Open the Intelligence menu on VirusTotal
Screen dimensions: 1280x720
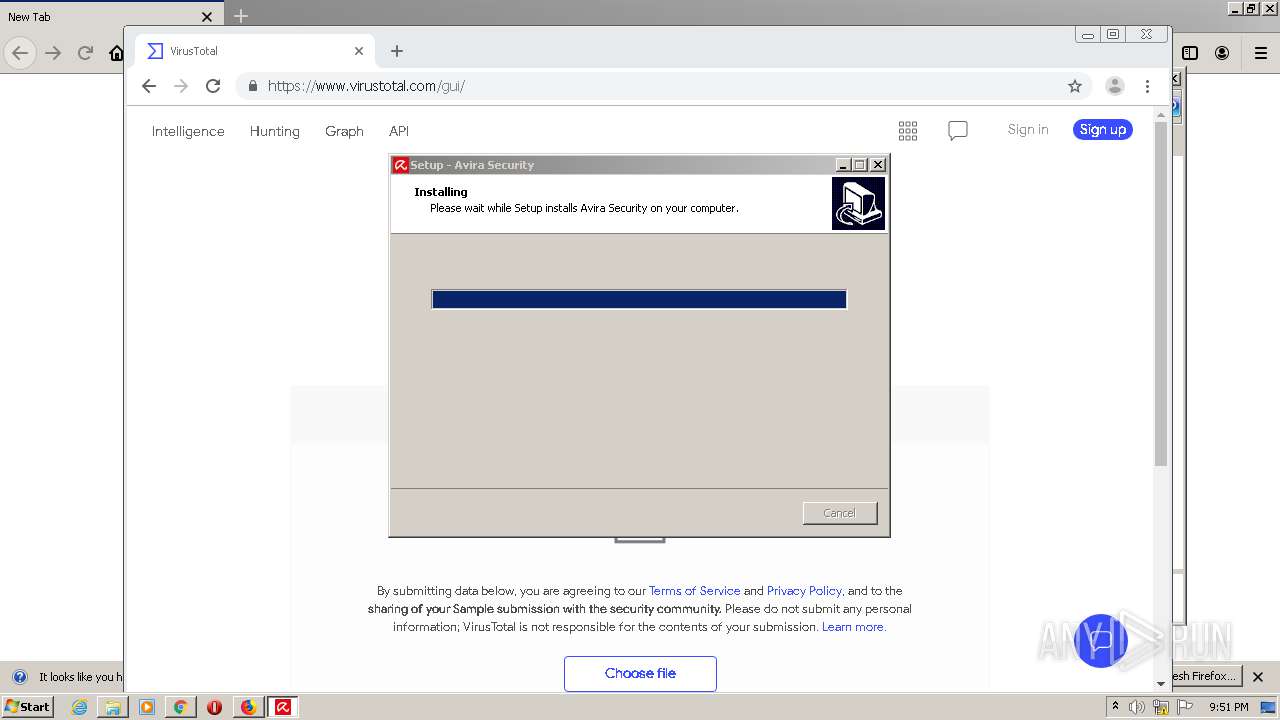188,131
